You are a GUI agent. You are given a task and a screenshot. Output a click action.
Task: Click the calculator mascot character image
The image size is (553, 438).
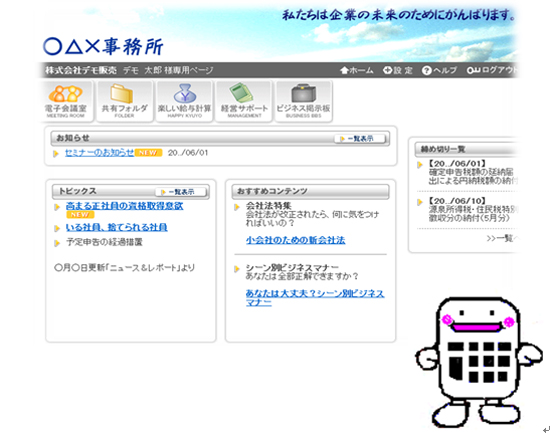(x=479, y=361)
